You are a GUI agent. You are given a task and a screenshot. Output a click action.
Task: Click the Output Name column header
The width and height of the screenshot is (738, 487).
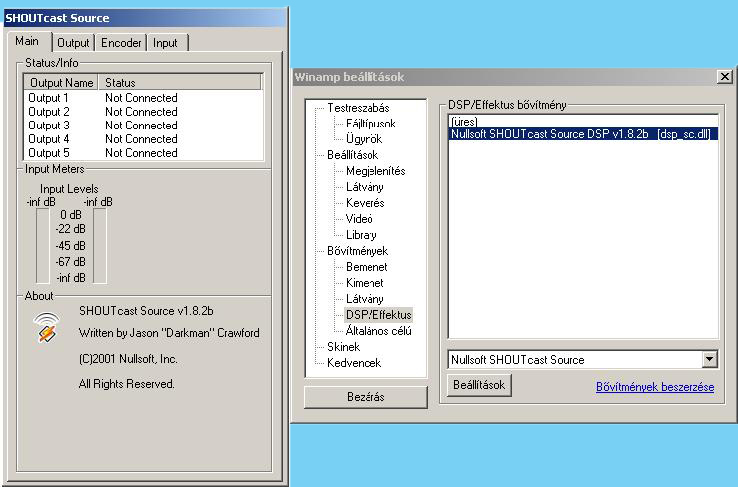61,82
